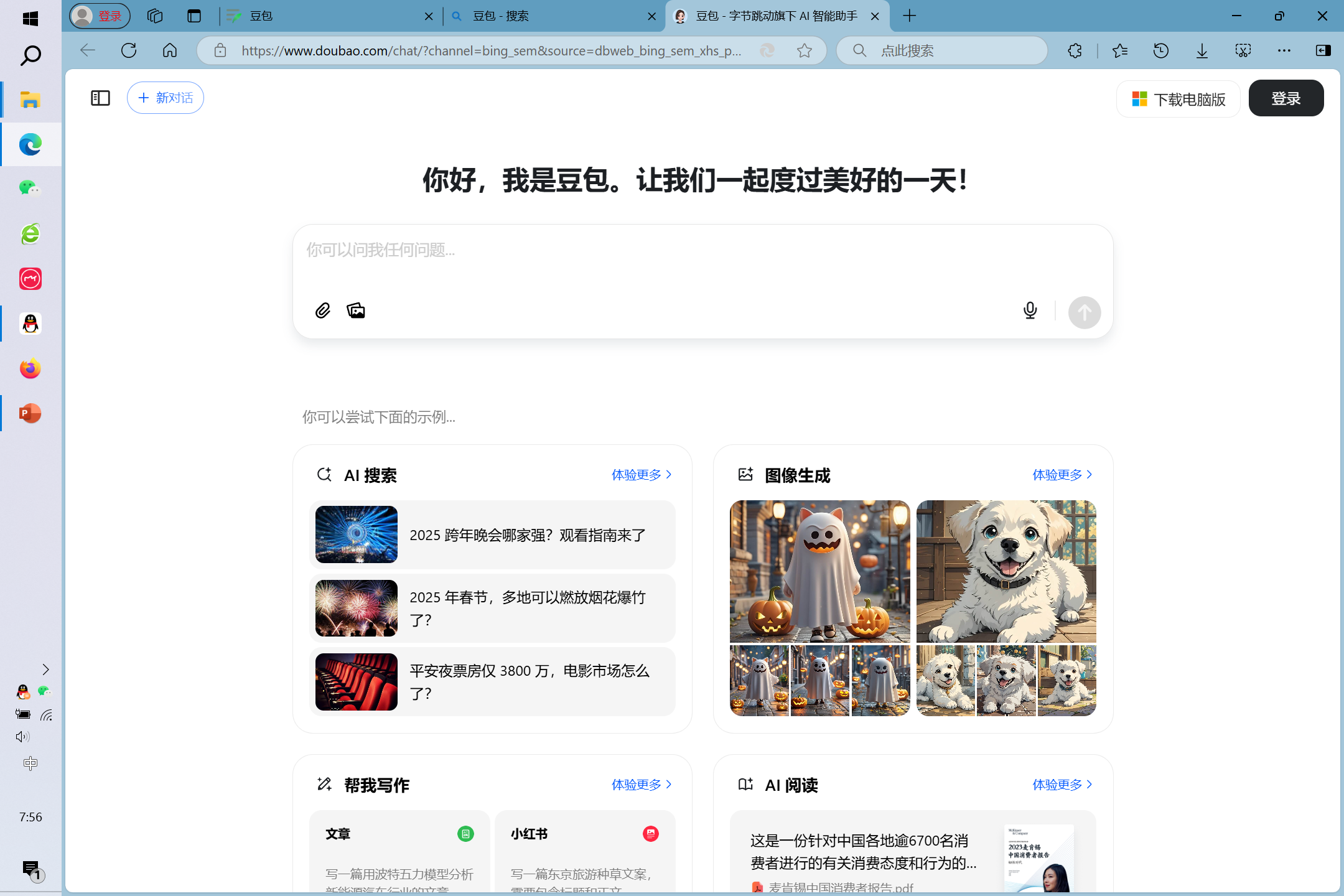Select the first small ghost thumbnail

[x=759, y=681]
